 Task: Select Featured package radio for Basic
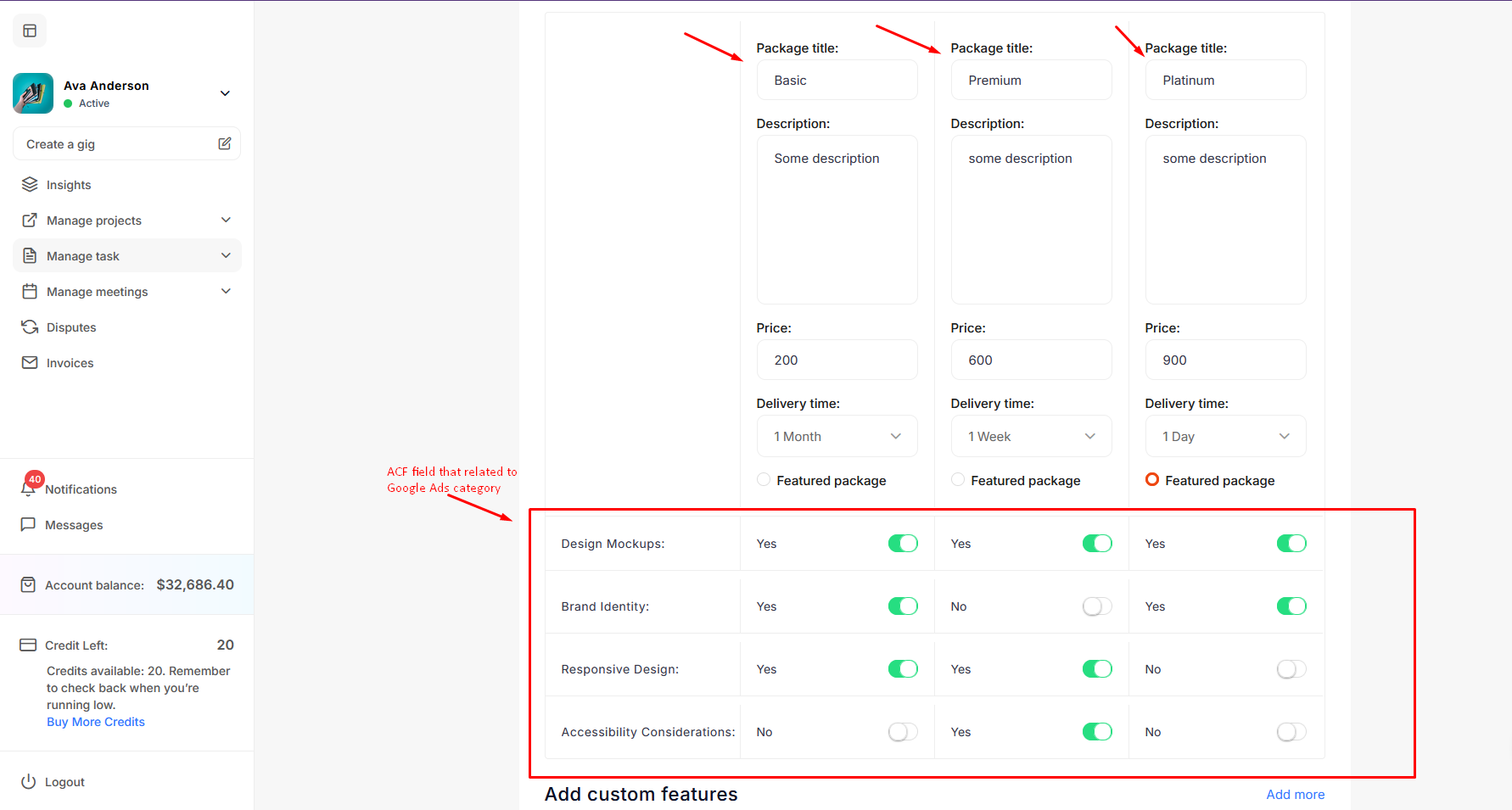[764, 480]
